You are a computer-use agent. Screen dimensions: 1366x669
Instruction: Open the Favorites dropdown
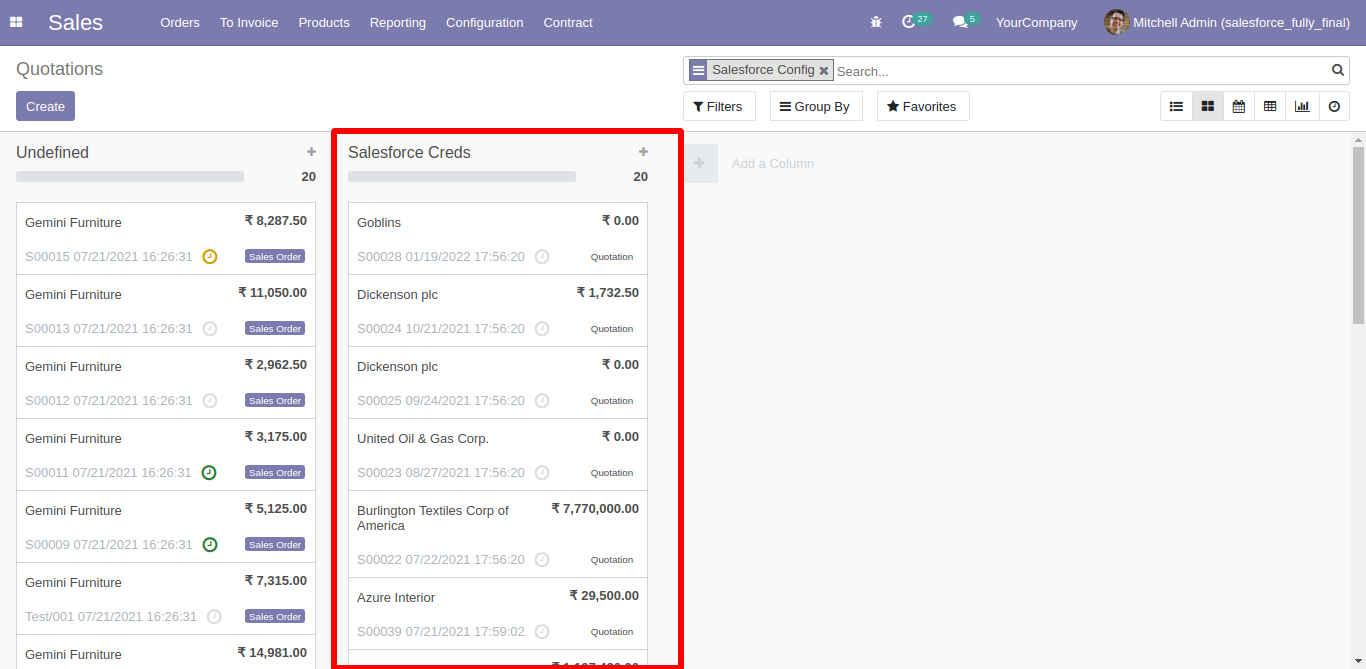[x=922, y=106]
